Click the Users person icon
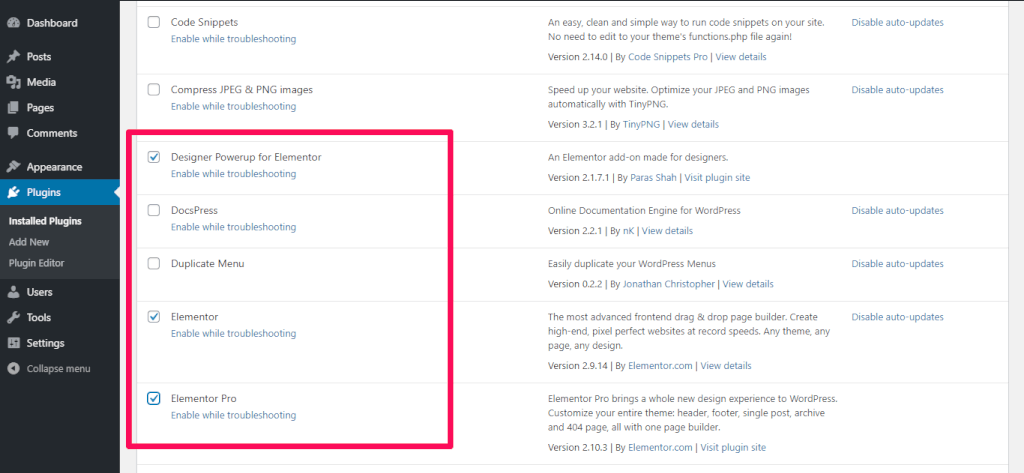The width and height of the screenshot is (1024, 473). [x=13, y=292]
